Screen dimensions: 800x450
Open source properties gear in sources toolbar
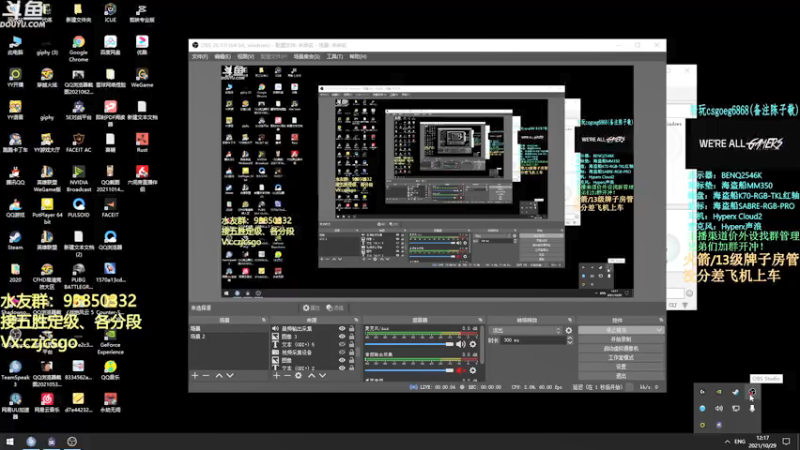pos(298,376)
